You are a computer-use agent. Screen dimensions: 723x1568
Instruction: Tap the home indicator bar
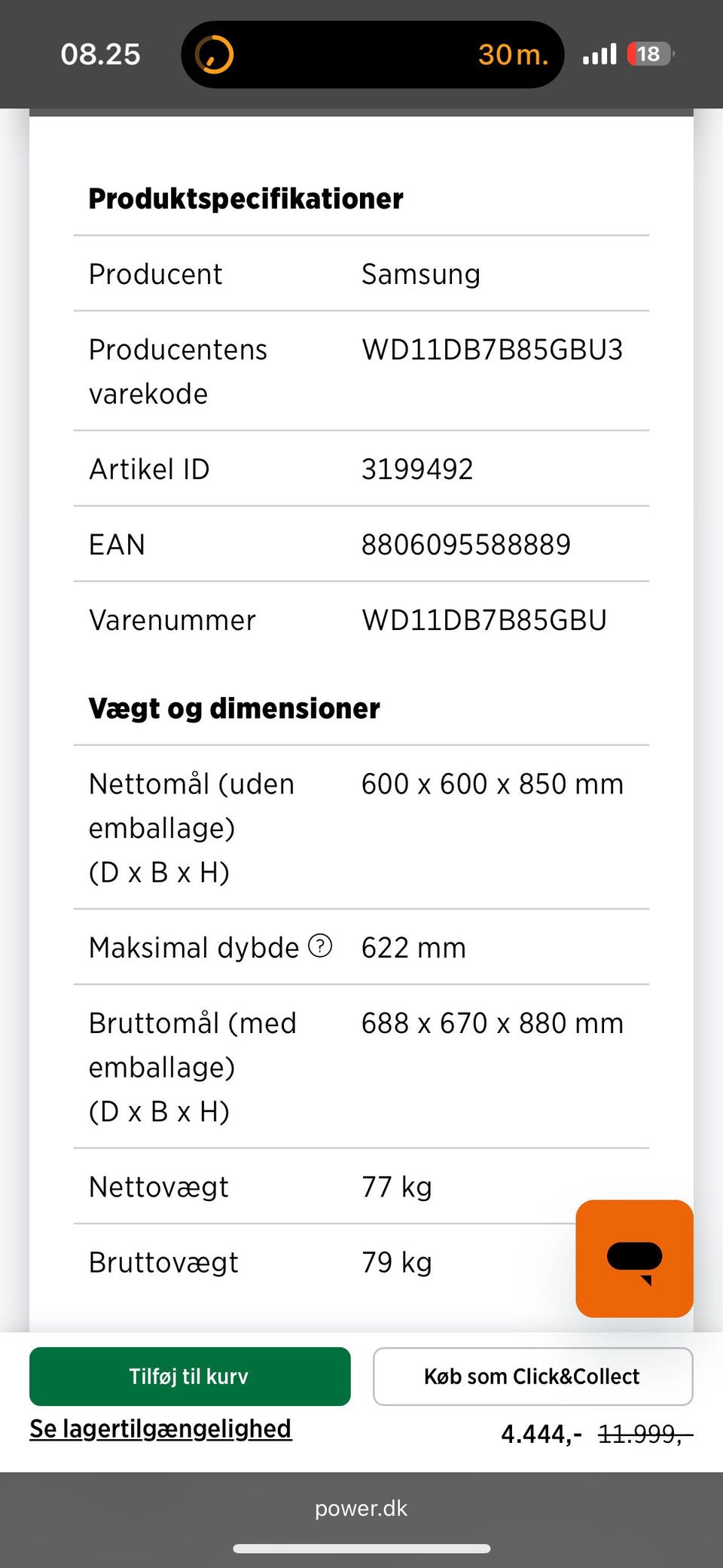[361, 1548]
